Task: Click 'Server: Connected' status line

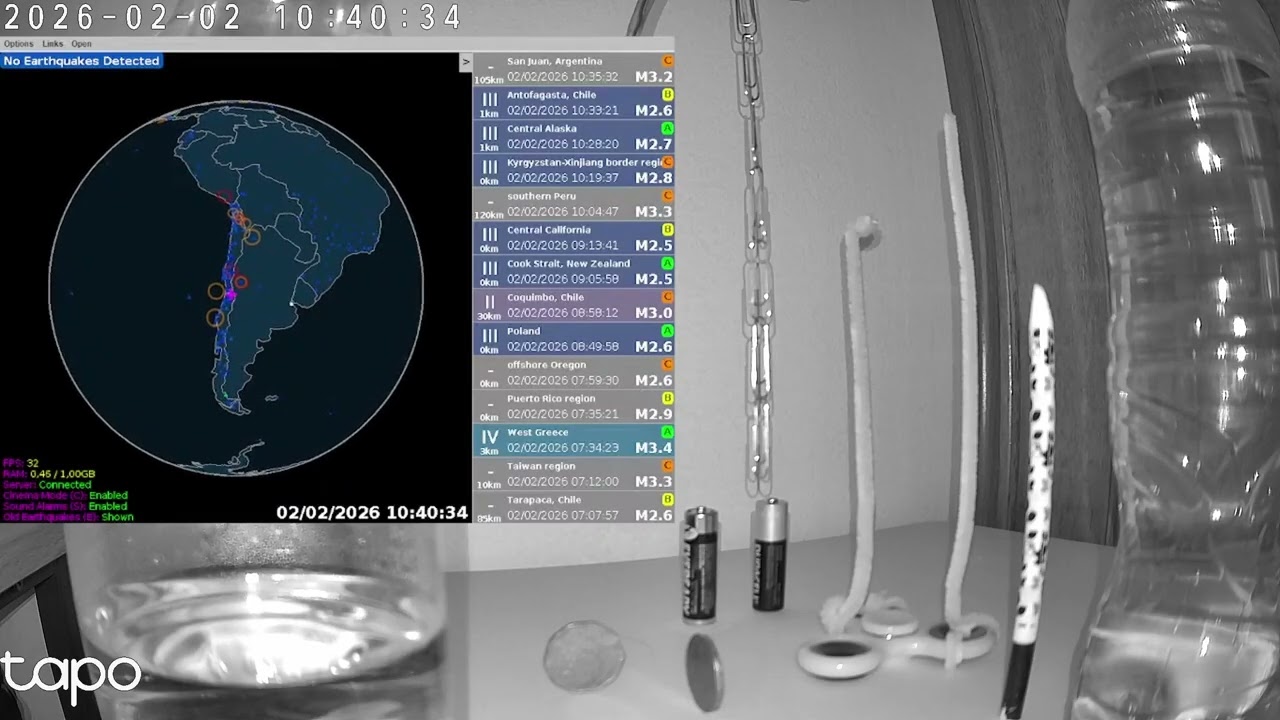Action: point(47,485)
